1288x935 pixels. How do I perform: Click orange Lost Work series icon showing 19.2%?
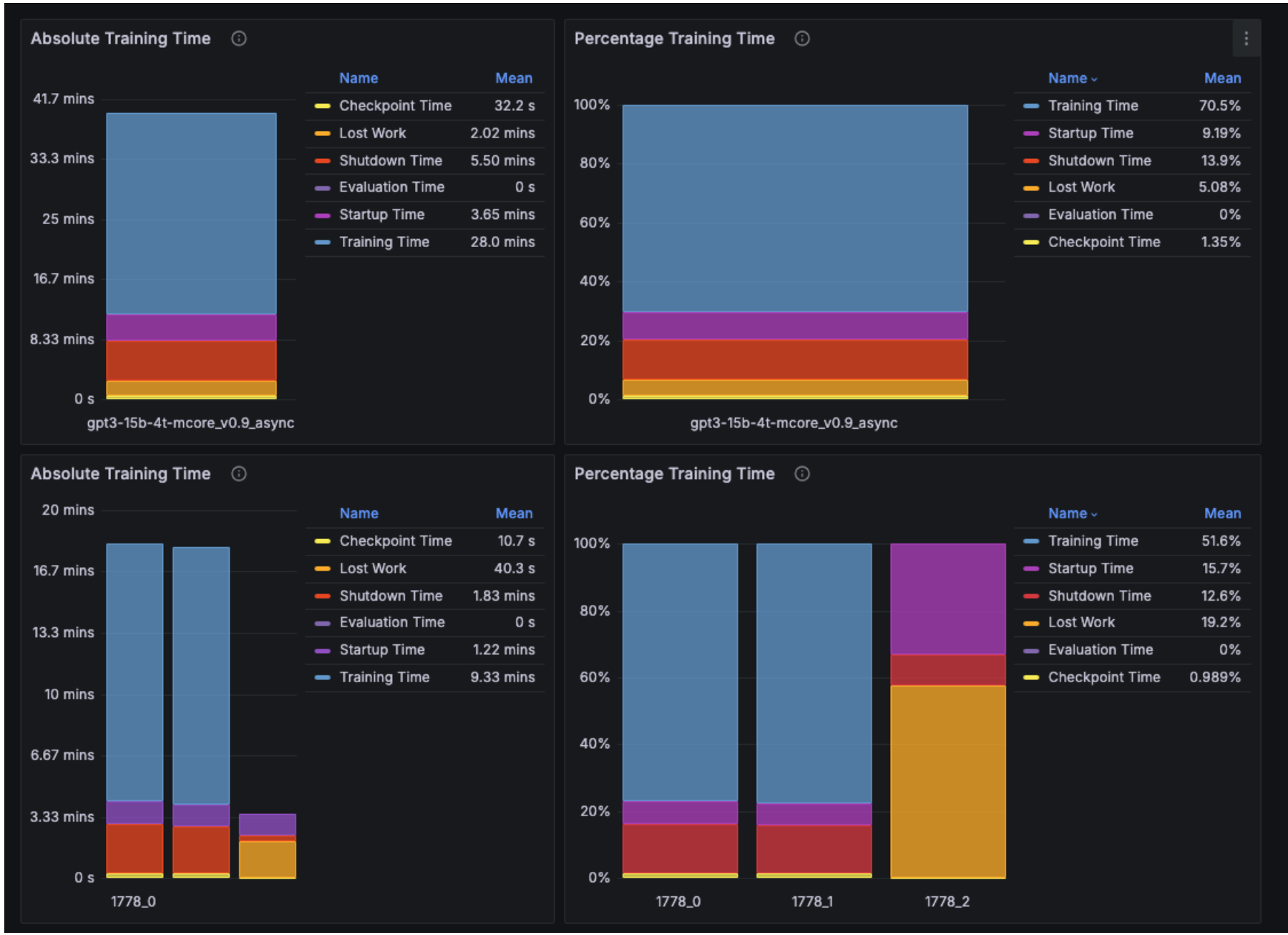pos(1030,624)
